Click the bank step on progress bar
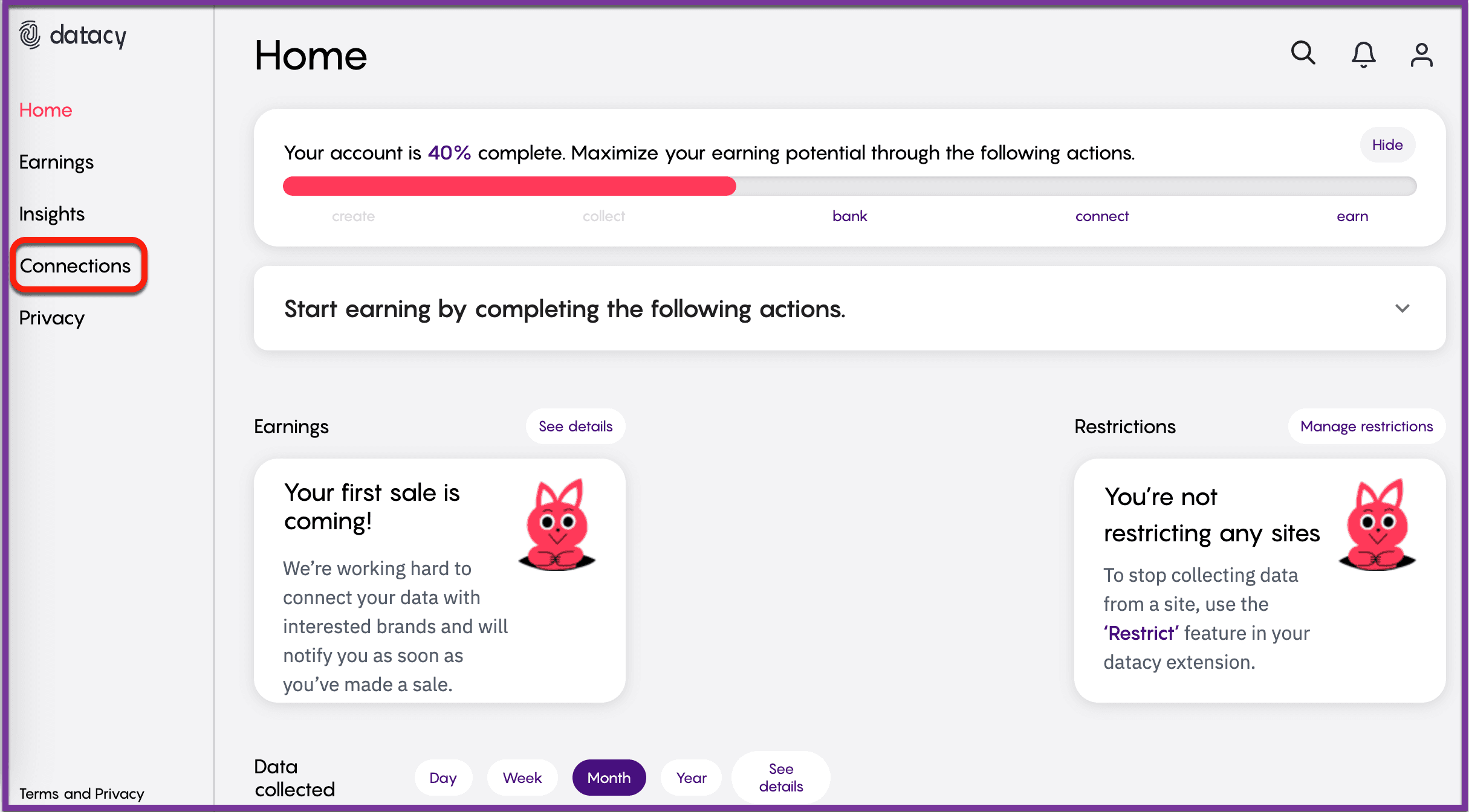Image resolution: width=1469 pixels, height=812 pixels. pos(849,216)
